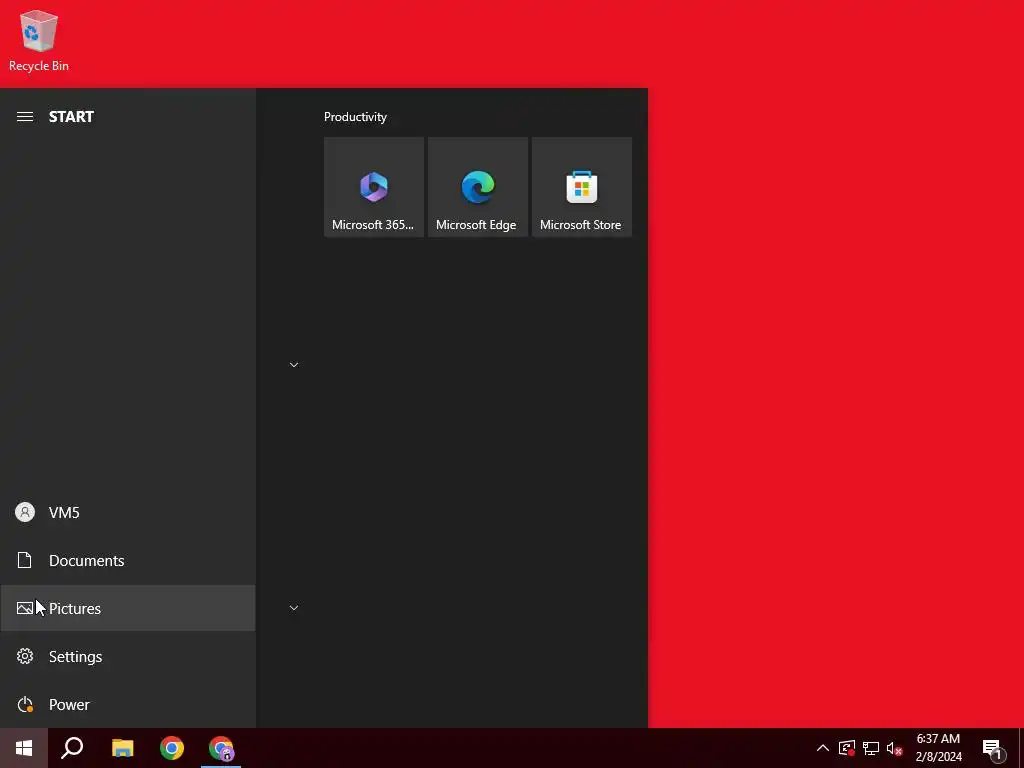Viewport: 1024px width, 768px height.
Task: Expand the chevron beside the Pictures row
Action: [294, 608]
